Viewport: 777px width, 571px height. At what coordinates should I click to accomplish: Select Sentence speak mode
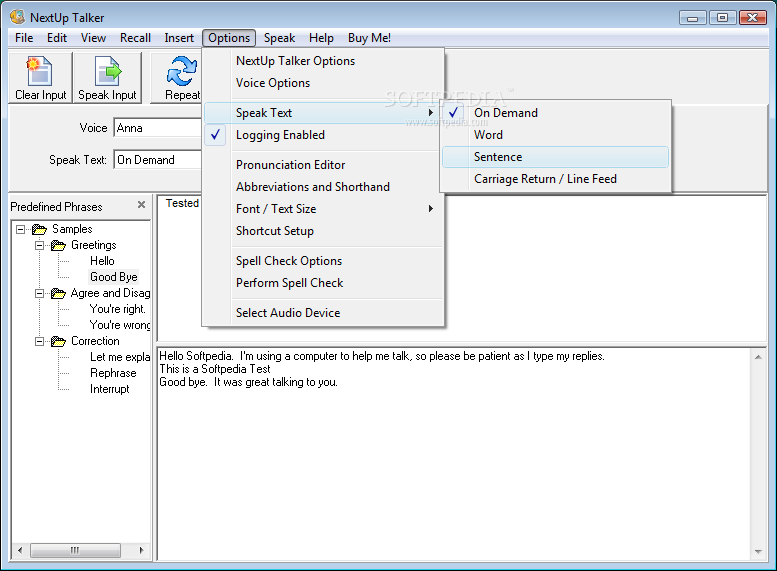[555, 157]
